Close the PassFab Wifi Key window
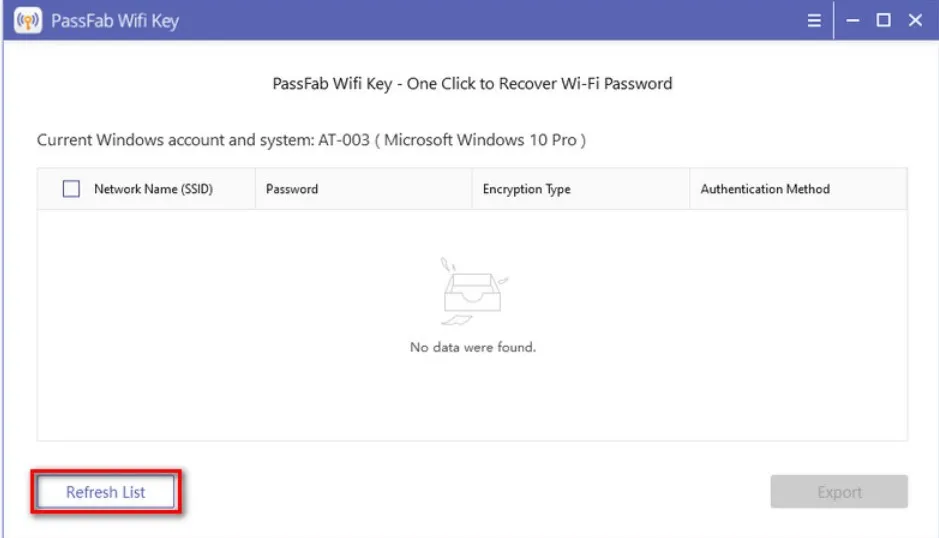This screenshot has height=538, width=939. [x=915, y=20]
